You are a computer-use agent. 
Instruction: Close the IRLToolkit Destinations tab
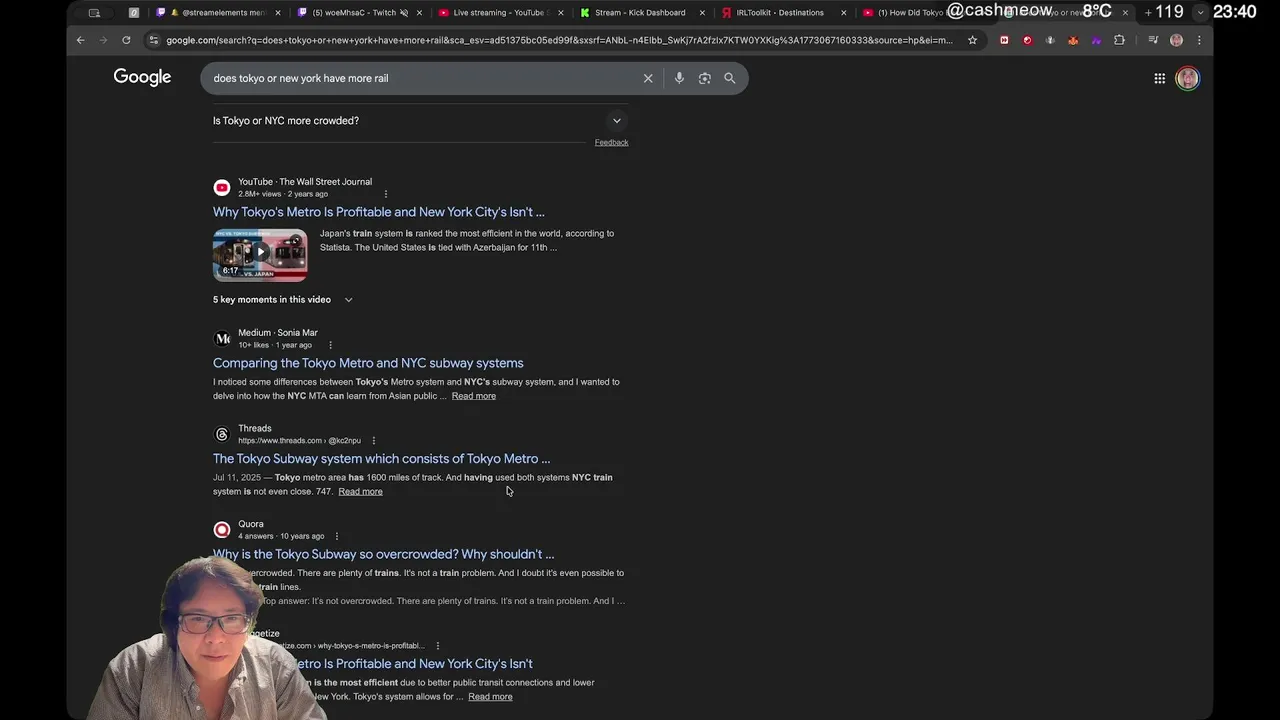tap(844, 13)
